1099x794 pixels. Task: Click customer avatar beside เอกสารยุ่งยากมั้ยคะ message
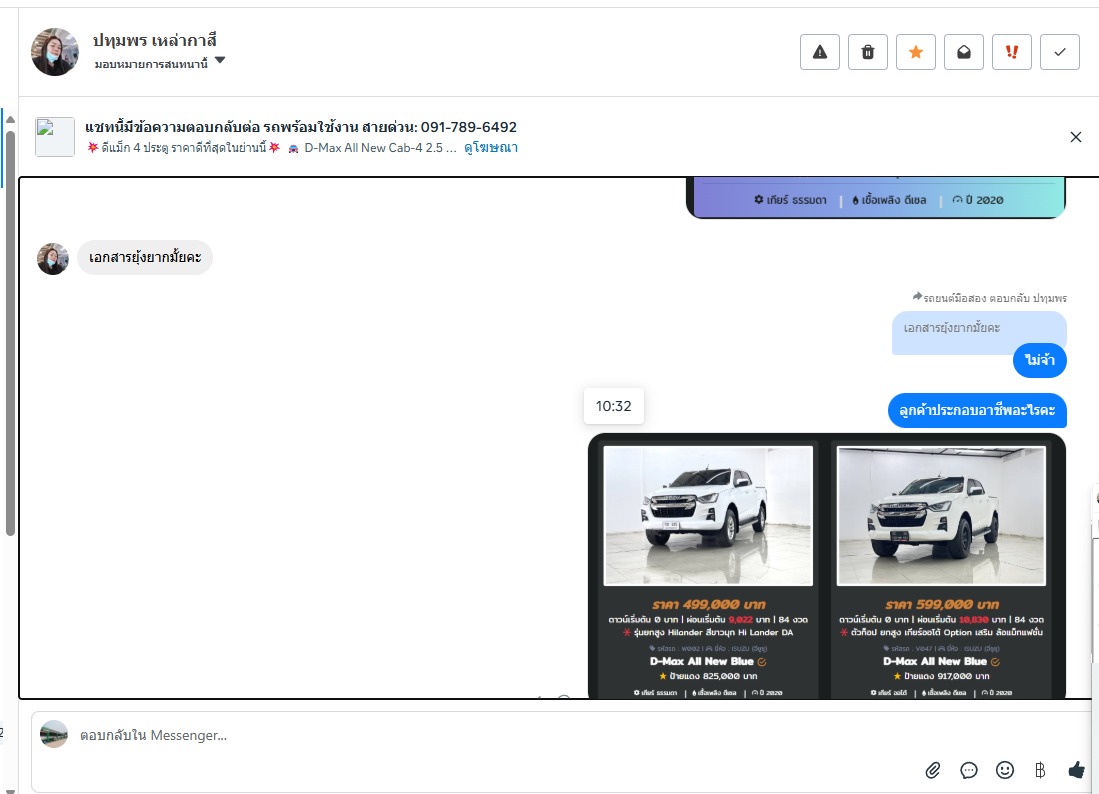53,259
